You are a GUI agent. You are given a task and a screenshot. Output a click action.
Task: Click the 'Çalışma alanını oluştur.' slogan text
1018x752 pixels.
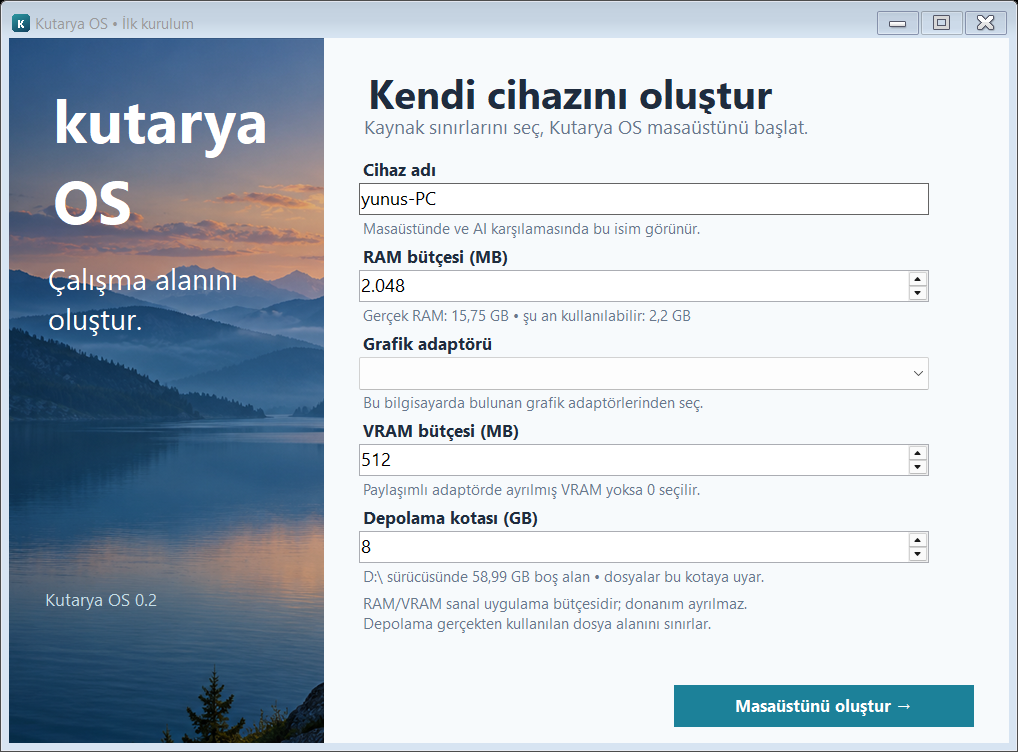[143, 301]
